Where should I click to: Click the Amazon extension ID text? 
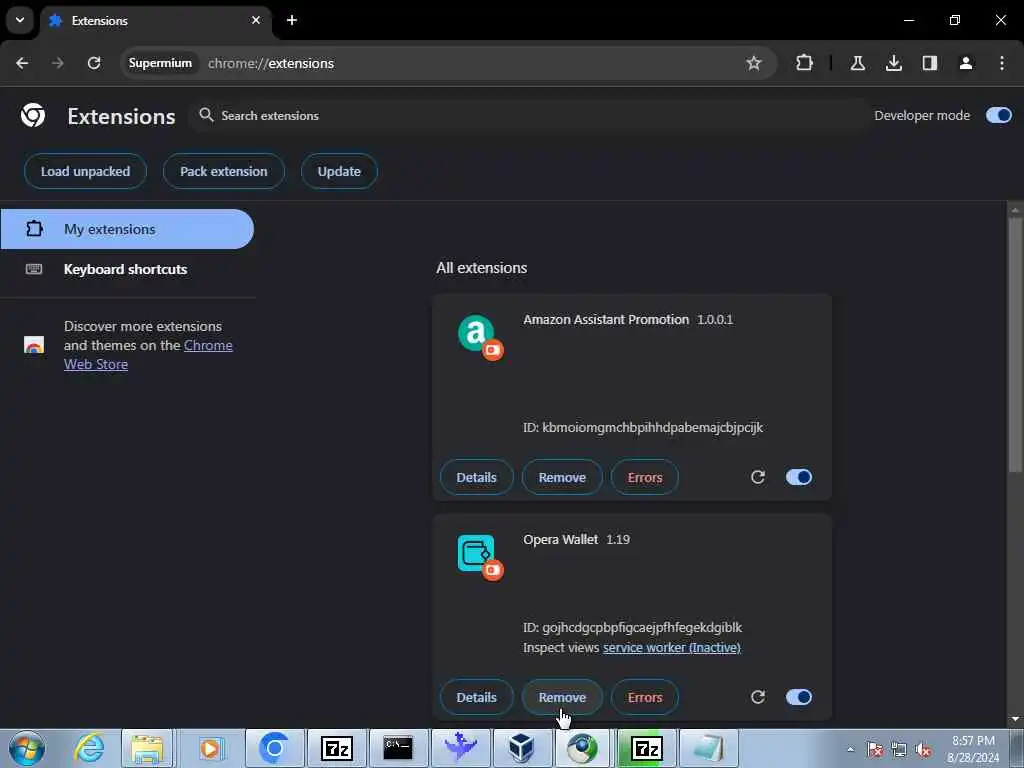click(x=643, y=428)
